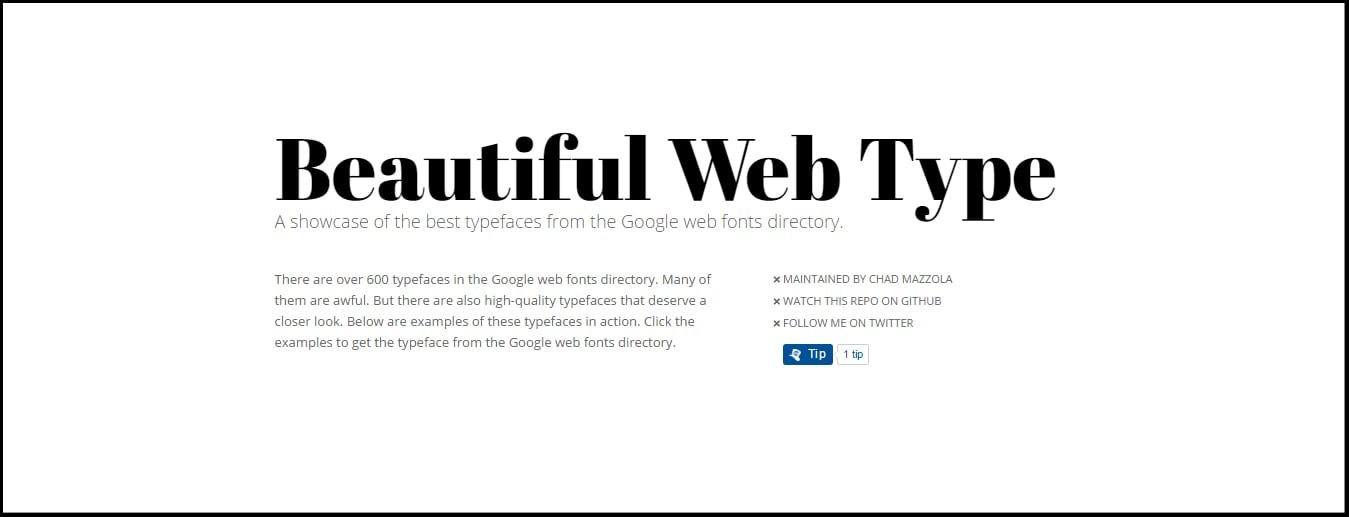1349x517 pixels.
Task: Click the word Type in the heading
Action: pyautogui.click(x=956, y=175)
